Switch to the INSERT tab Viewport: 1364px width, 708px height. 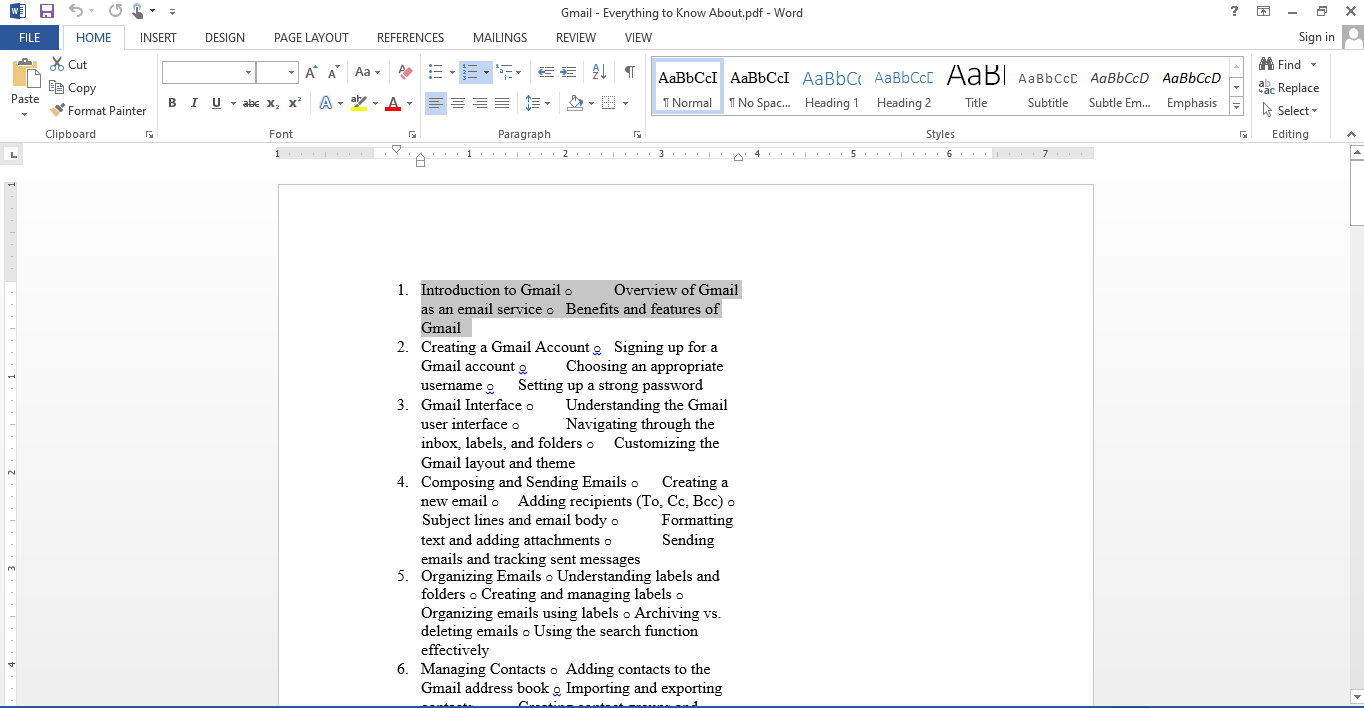(x=158, y=37)
